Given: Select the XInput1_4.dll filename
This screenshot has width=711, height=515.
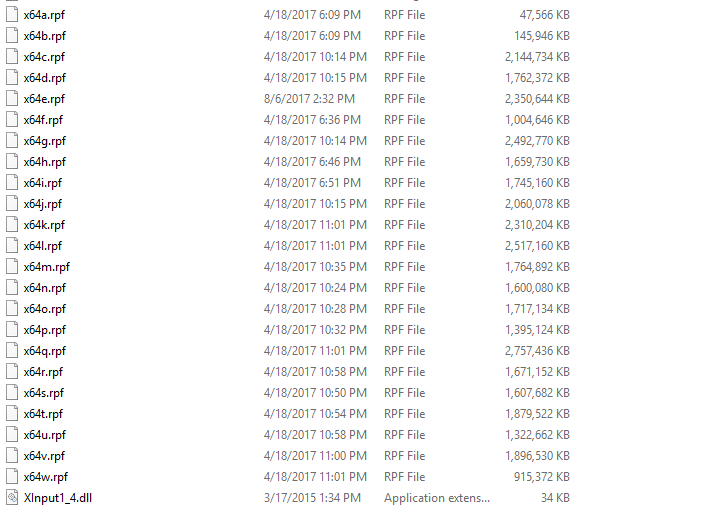Looking at the screenshot, I should (58, 498).
